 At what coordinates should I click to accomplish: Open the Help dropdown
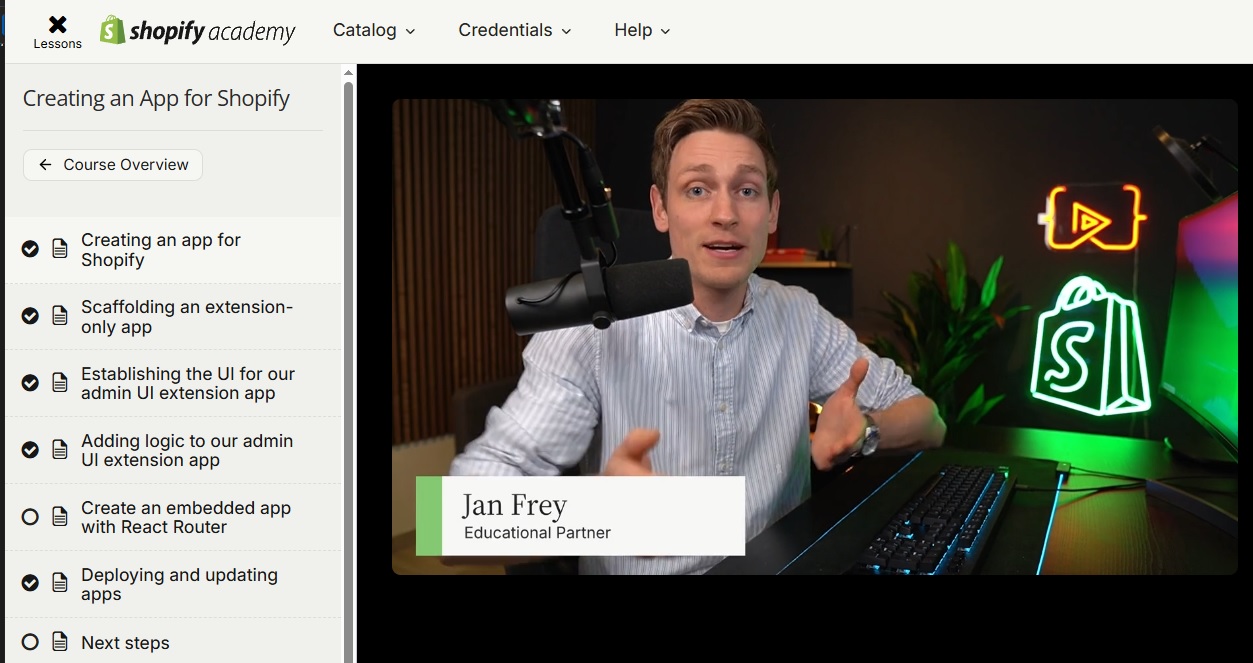pyautogui.click(x=640, y=30)
